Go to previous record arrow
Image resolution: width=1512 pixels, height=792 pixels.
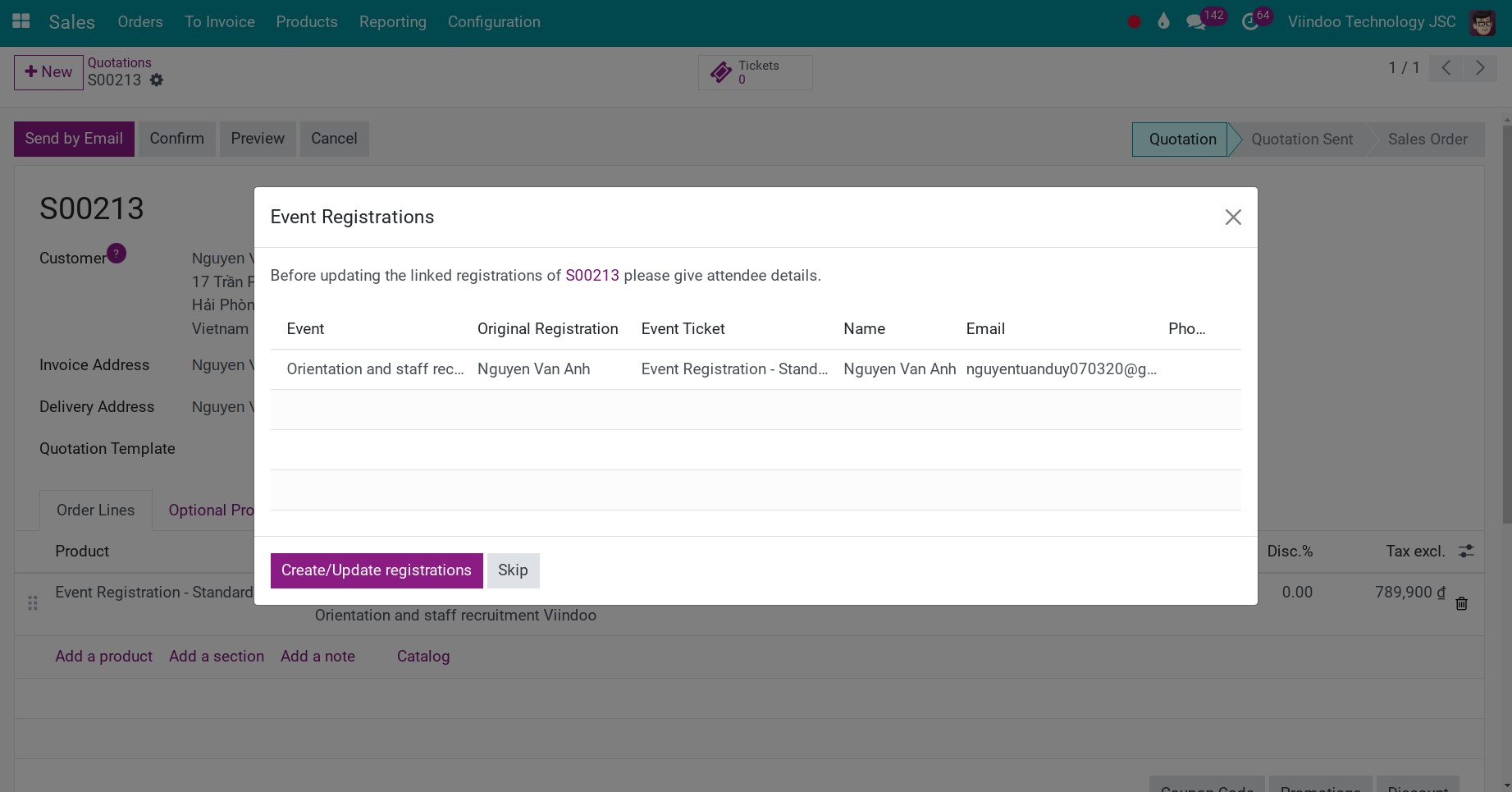[x=1446, y=68]
